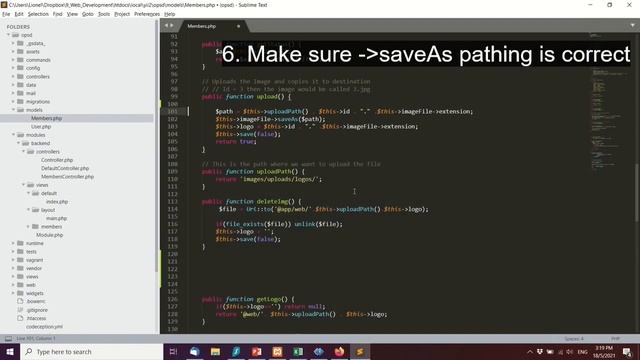The image size is (640, 360).
Task: Open the Dropbox tray icon
Action: [540, 351]
